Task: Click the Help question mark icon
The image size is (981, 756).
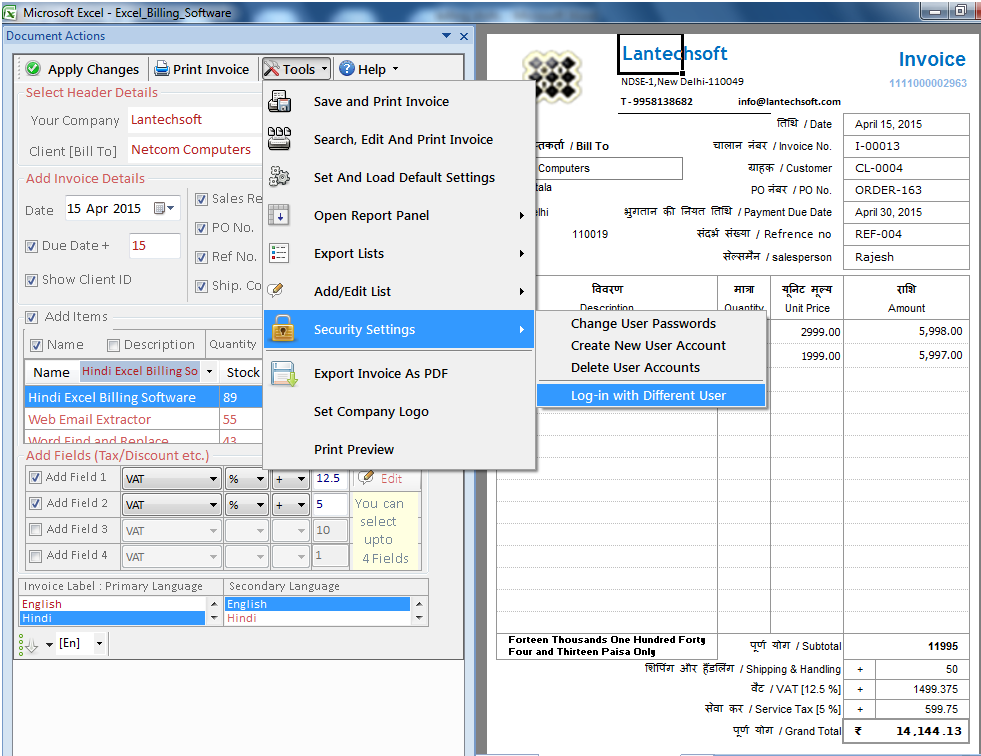Action: [347, 69]
